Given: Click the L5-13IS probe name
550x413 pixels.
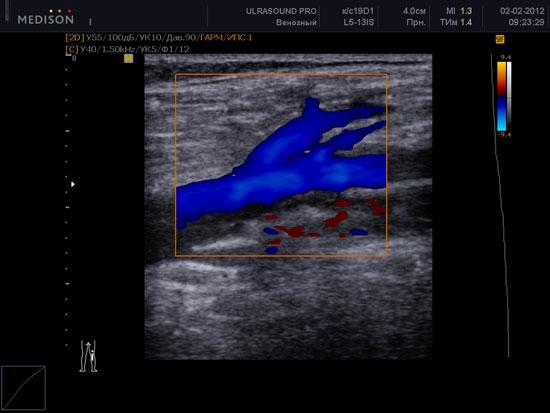Looking at the screenshot, I should point(358,22).
